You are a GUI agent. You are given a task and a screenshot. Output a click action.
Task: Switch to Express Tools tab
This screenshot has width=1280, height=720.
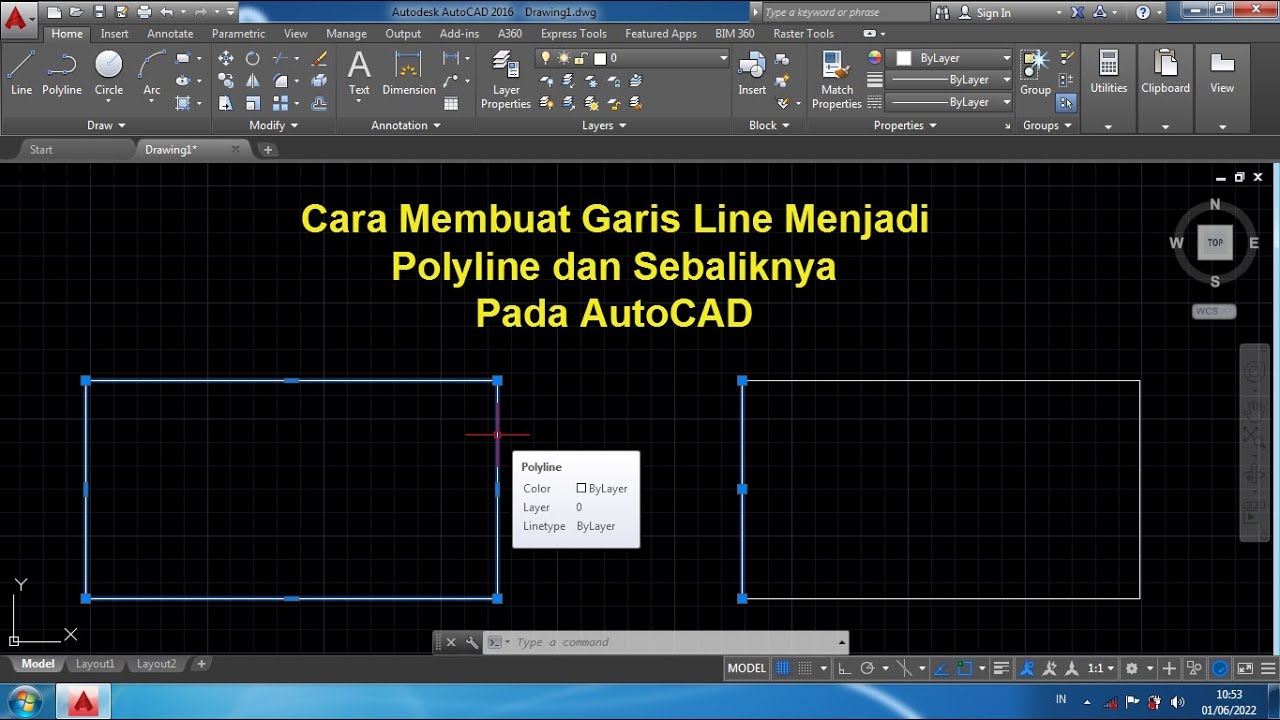point(573,33)
